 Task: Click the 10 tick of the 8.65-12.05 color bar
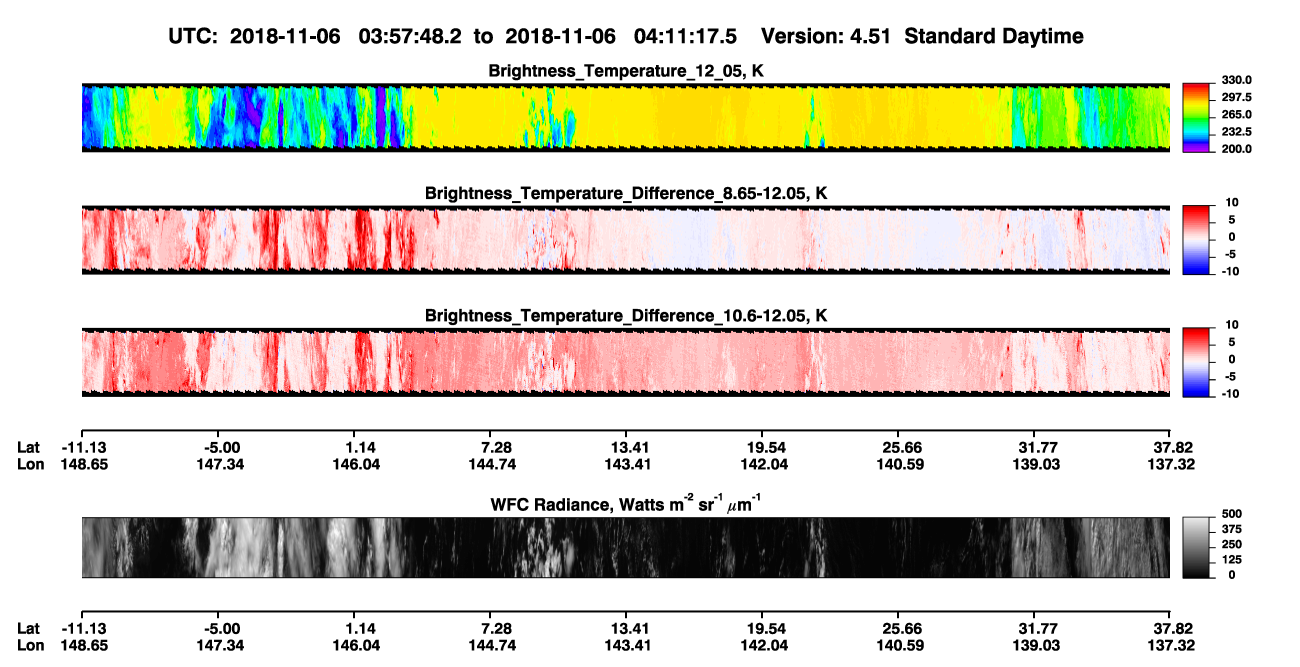pos(1232,203)
